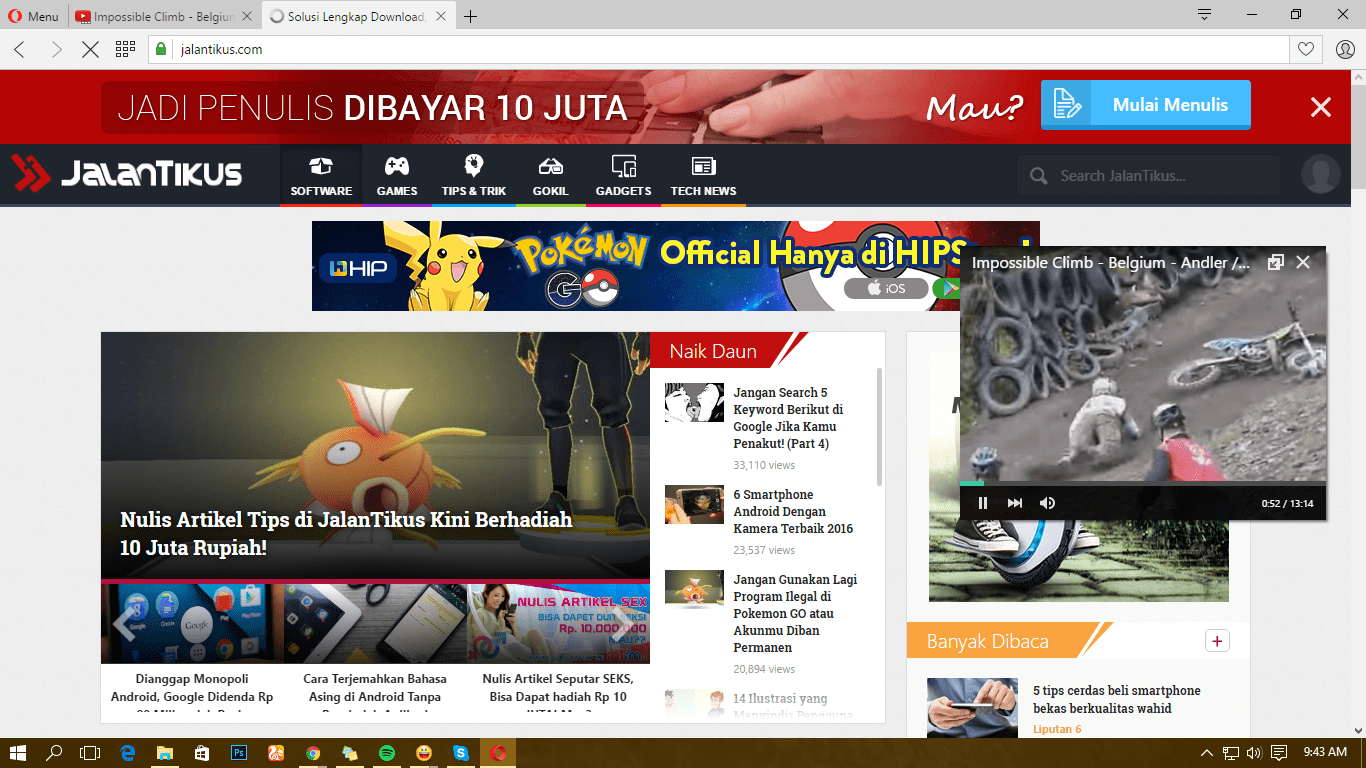Viewport: 1366px width, 768px height.
Task: Open Jangan Search 5 Keyword article
Action: (790, 418)
